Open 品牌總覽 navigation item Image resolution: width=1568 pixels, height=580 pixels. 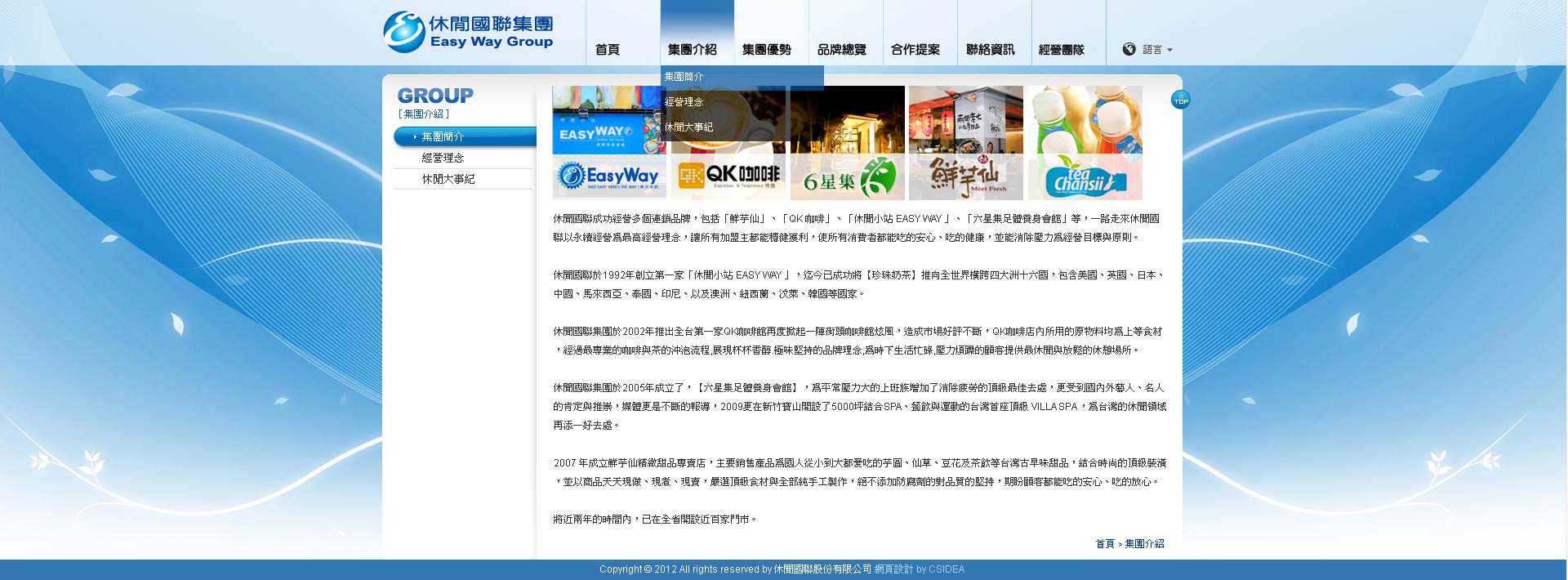tap(841, 50)
